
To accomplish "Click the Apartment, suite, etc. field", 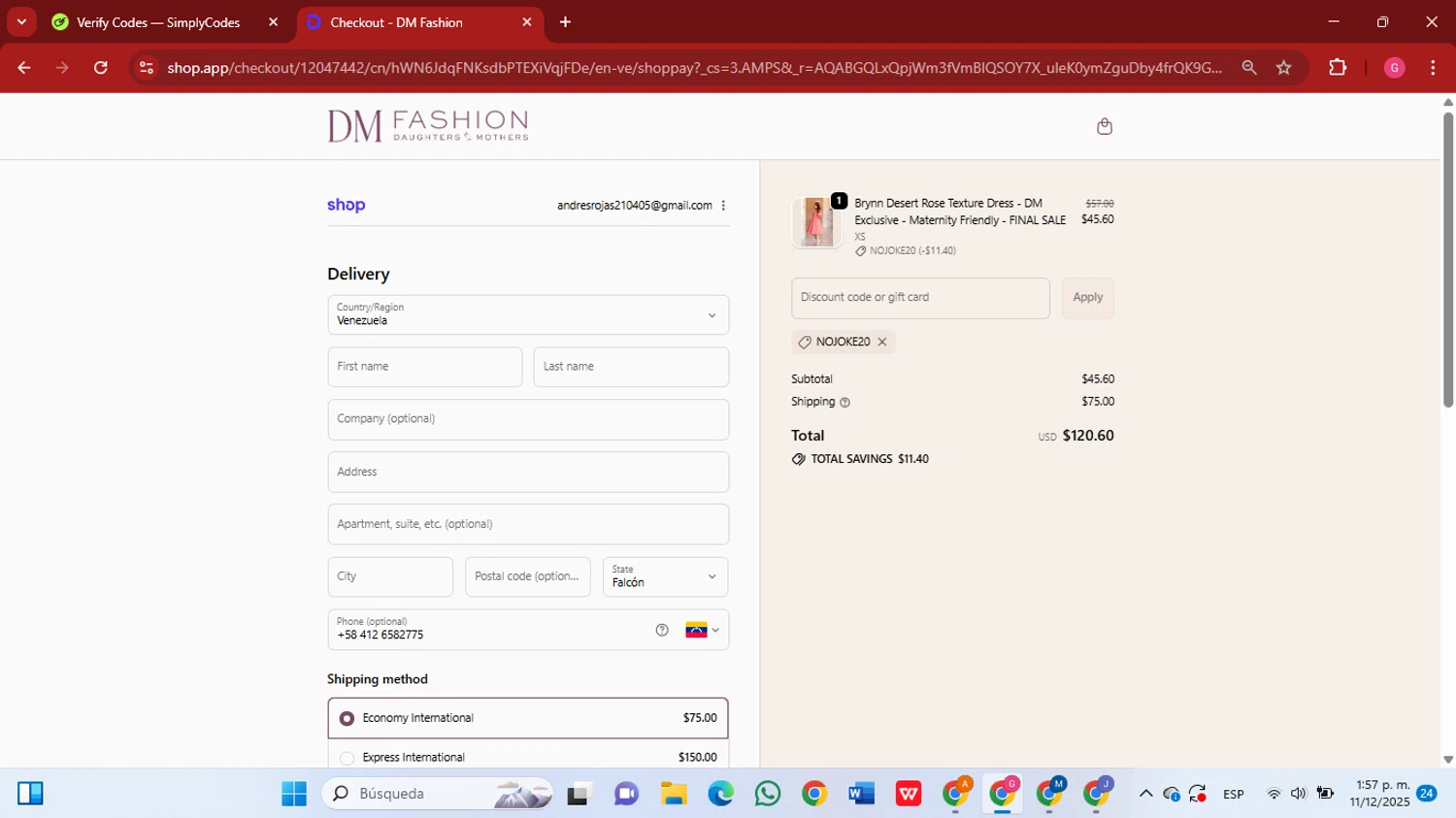I will (x=528, y=524).
